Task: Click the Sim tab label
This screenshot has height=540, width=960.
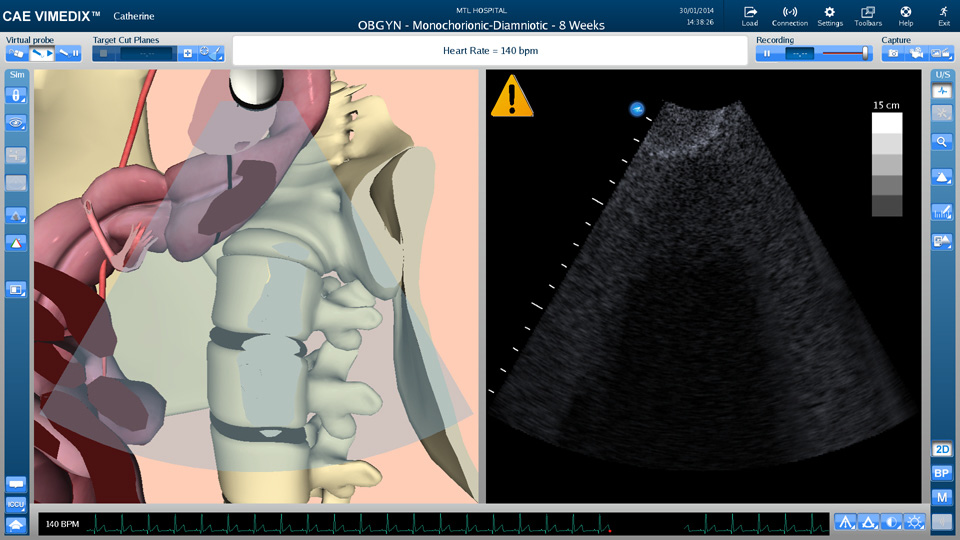Action: point(17,75)
